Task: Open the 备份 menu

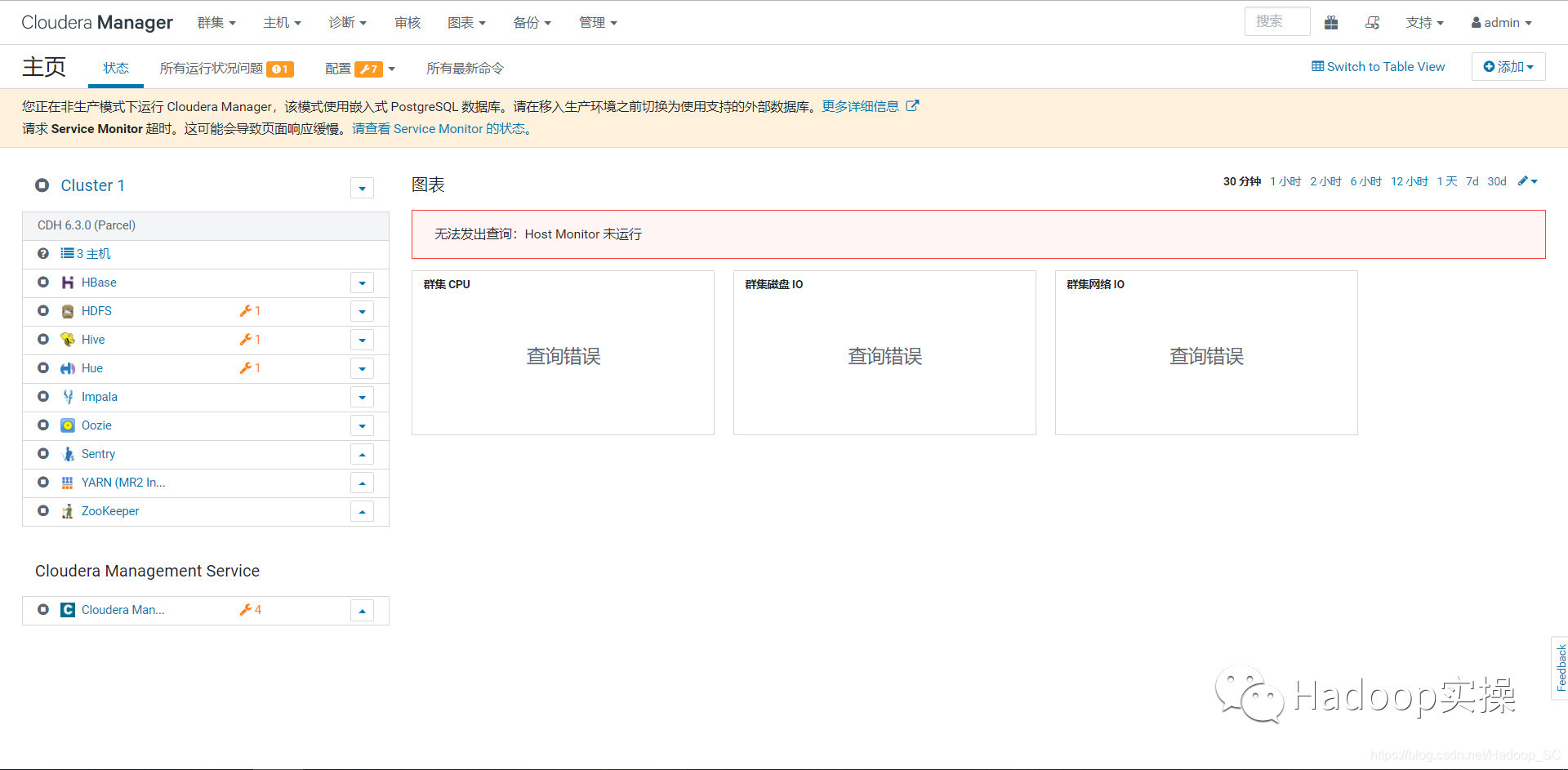Action: pyautogui.click(x=532, y=23)
